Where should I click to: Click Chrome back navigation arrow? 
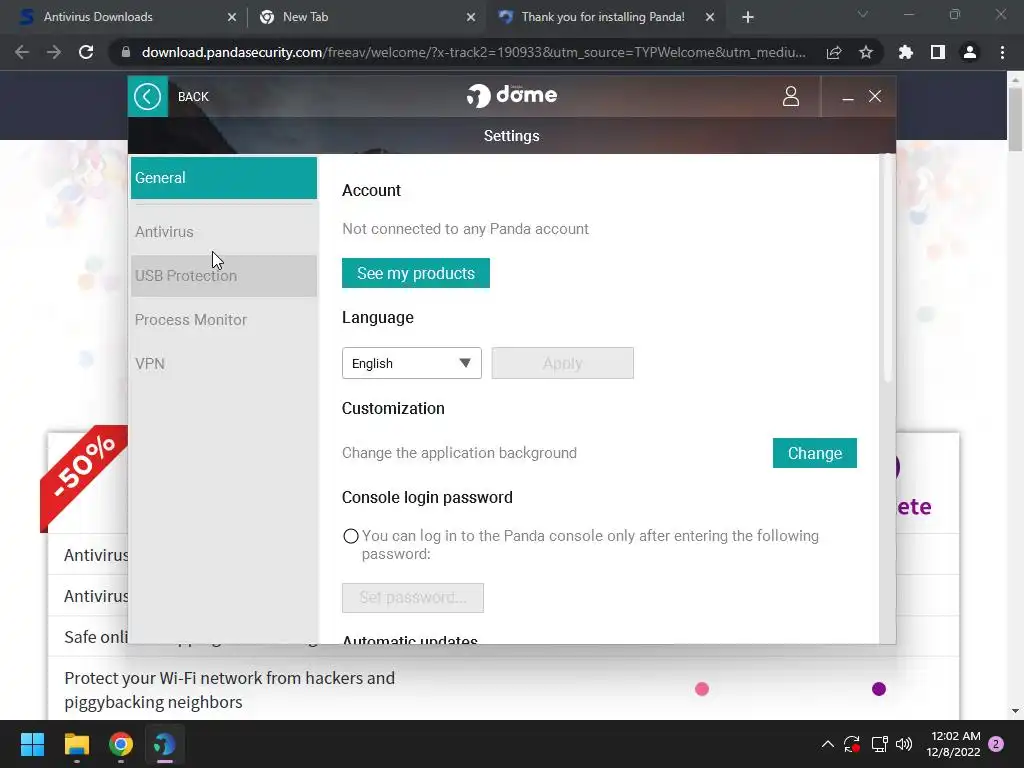[22, 52]
